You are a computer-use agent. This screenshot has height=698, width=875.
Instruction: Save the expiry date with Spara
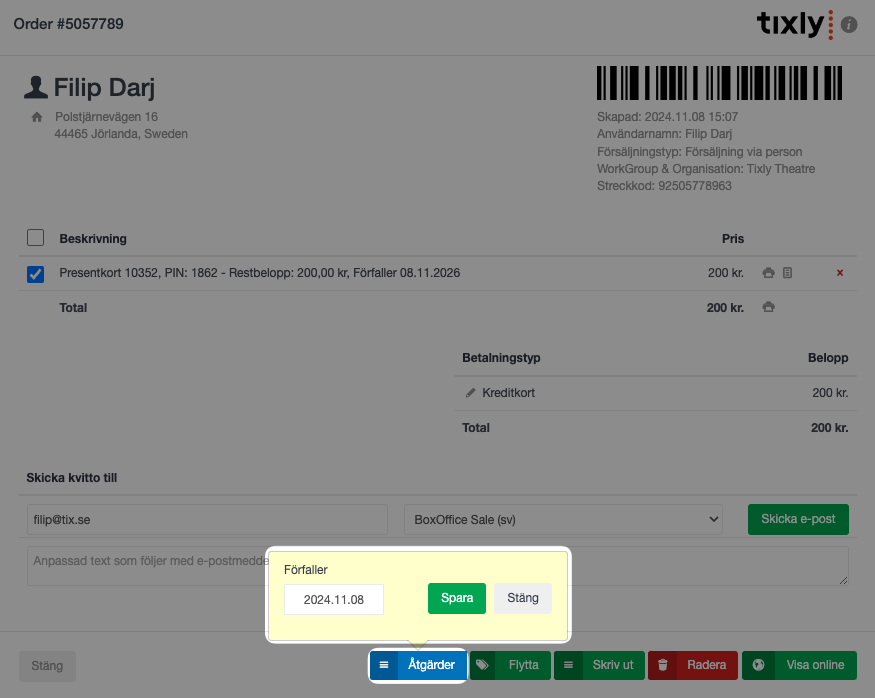[457, 598]
